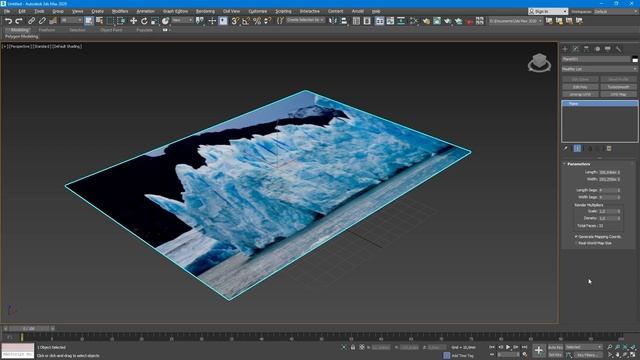Click the Length value input field
The width and height of the screenshot is (640, 360).
point(608,172)
